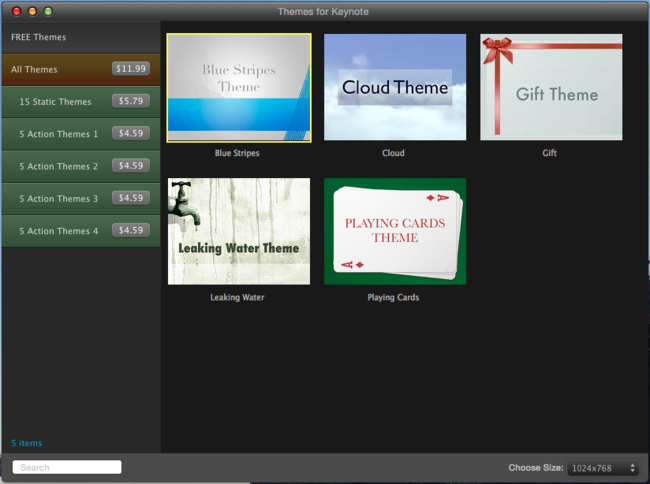
Task: Click $4.59 button for Action Themes 3
Action: (x=131, y=198)
